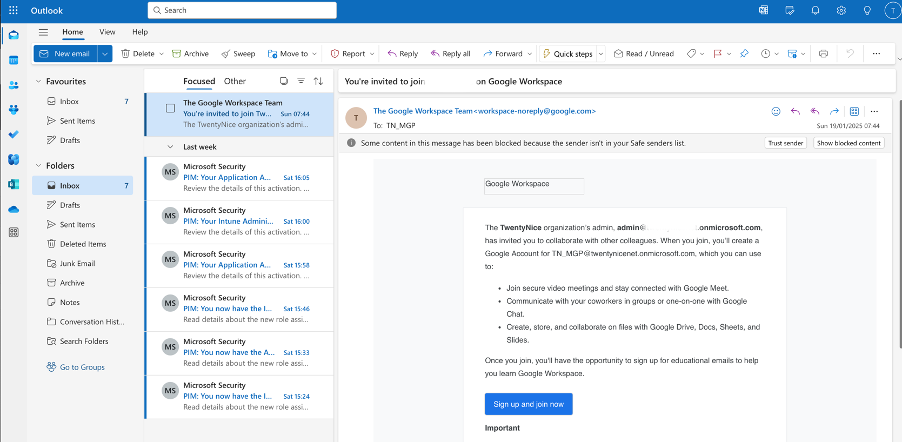The width and height of the screenshot is (902, 442).
Task: Open the Apps grid icon in message header
Action: tap(854, 112)
